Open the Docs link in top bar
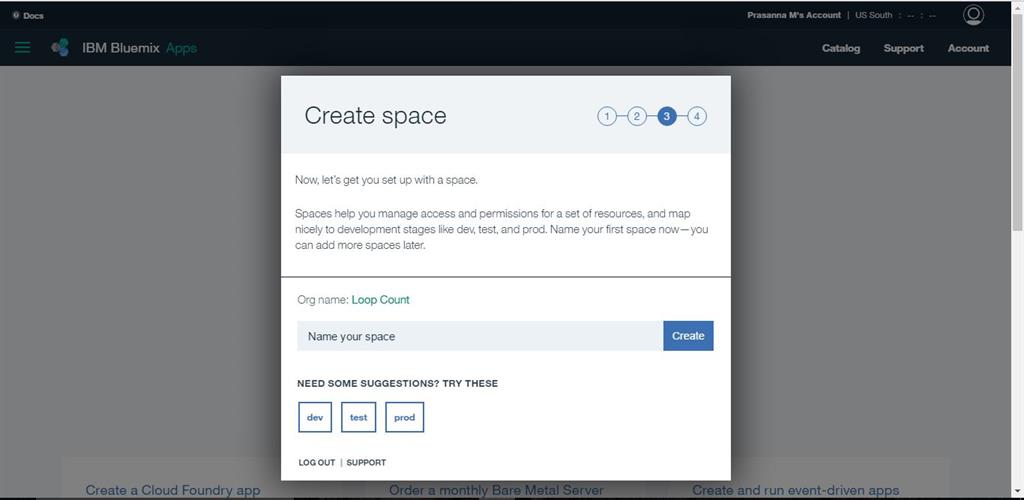 pos(28,16)
